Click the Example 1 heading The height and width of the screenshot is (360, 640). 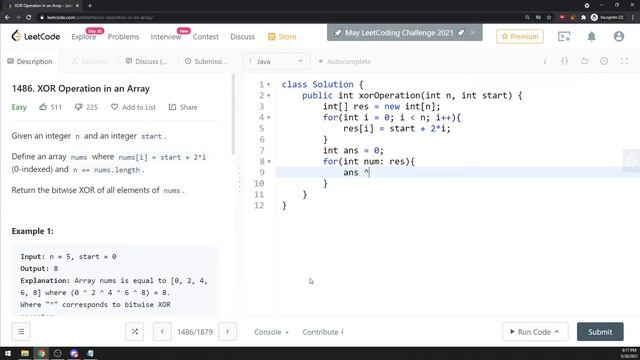pyautogui.click(x=33, y=231)
